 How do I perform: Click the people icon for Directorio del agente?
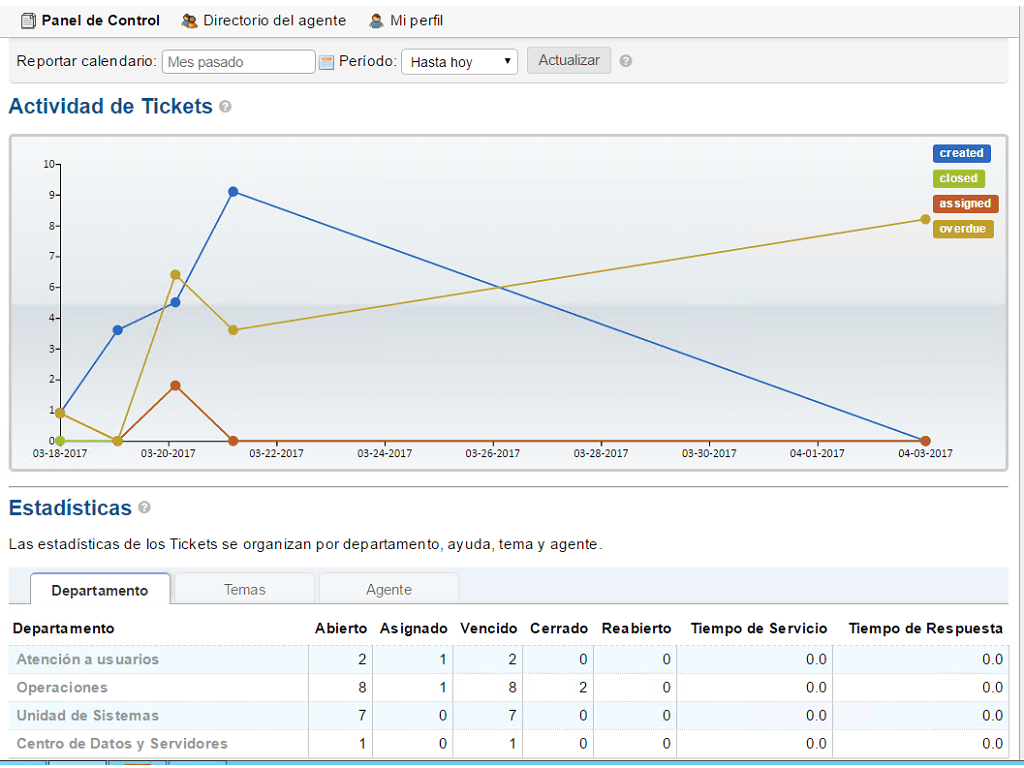[189, 20]
